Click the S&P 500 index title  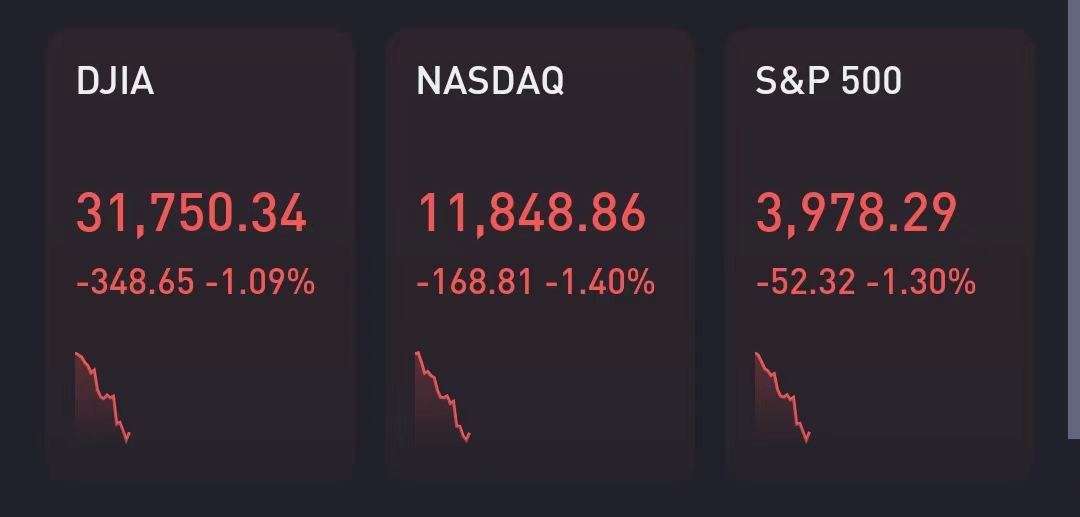[x=829, y=82]
